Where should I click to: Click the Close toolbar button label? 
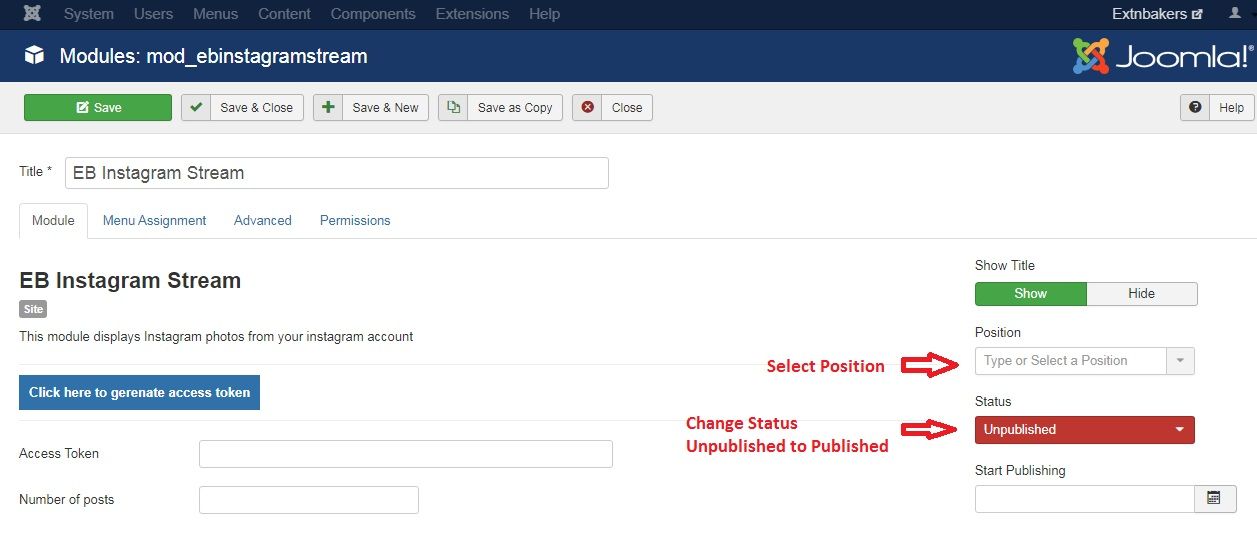[x=627, y=108]
